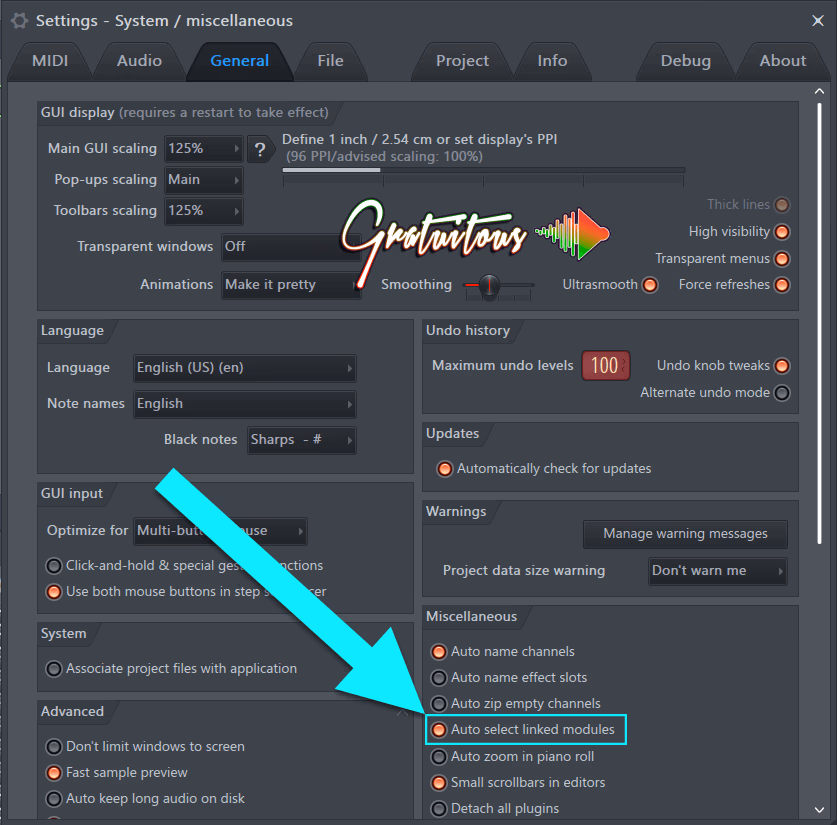The image size is (837, 825).
Task: Toggle Fast sample preview
Action: pyautogui.click(x=53, y=773)
